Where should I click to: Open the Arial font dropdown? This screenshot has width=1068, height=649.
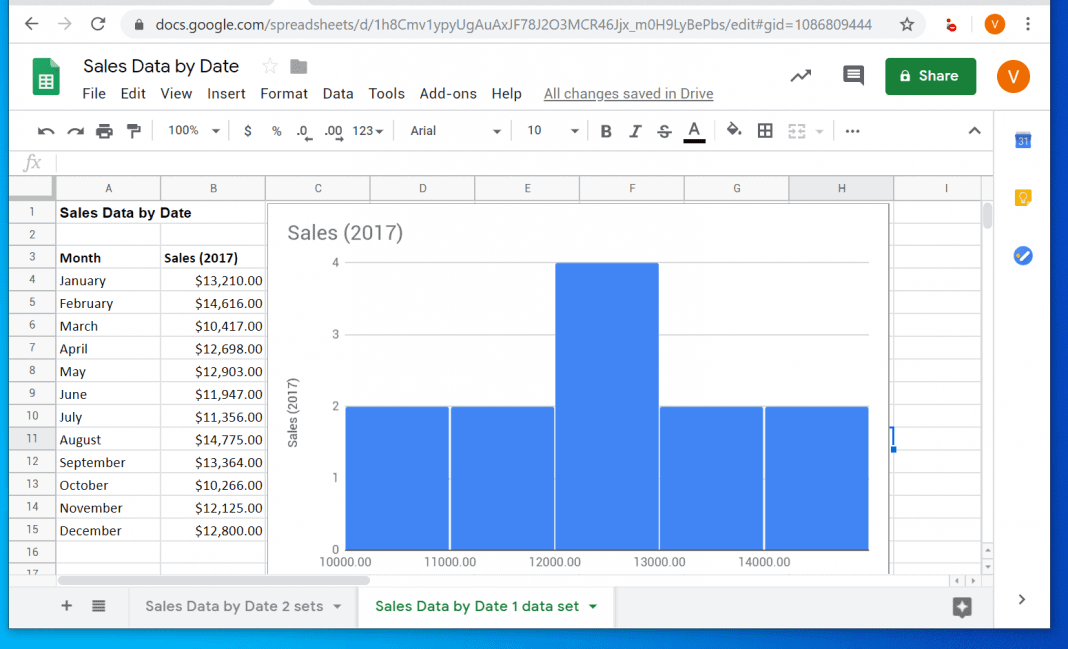click(453, 130)
